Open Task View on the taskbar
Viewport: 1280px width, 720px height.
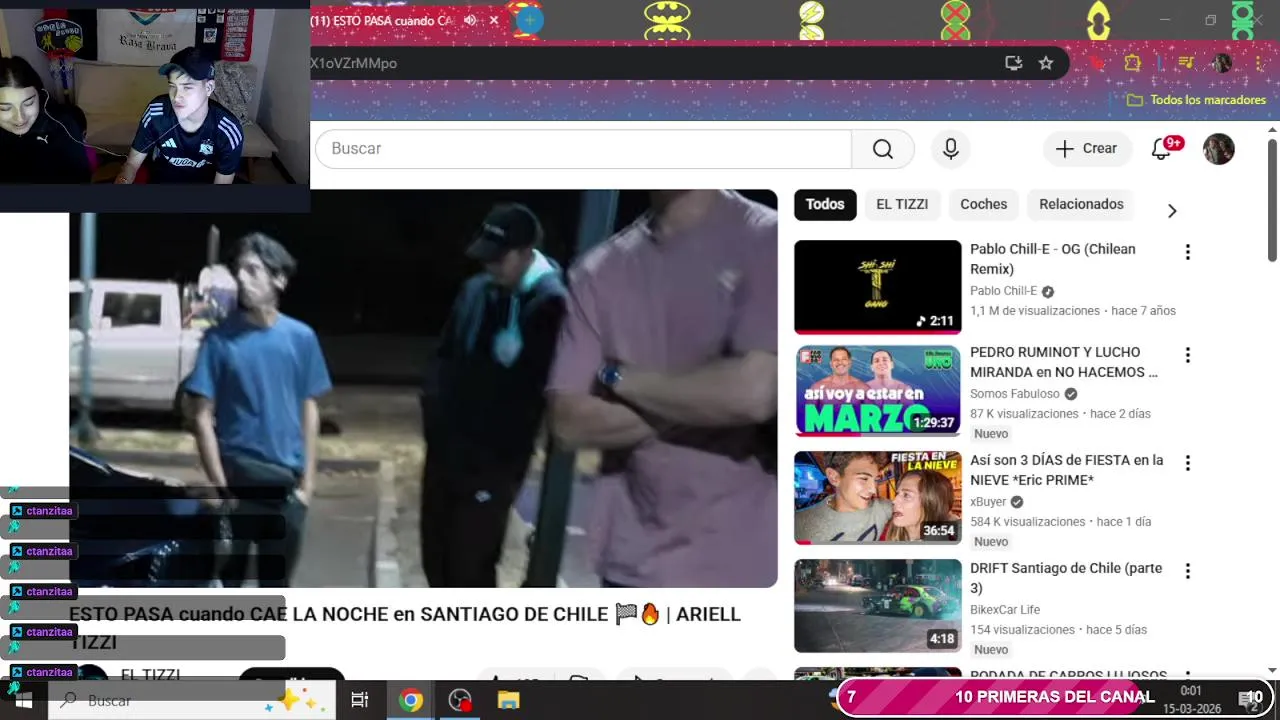click(360, 700)
